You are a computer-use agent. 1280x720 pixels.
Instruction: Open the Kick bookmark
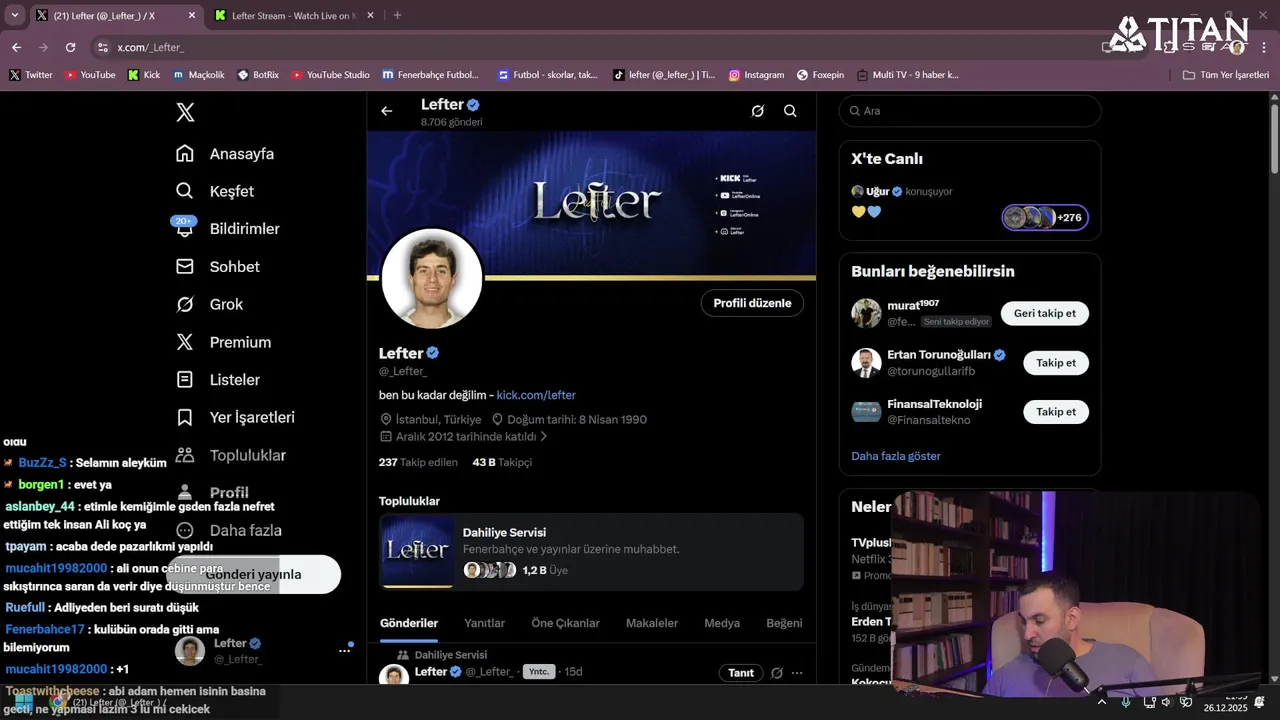tap(144, 75)
